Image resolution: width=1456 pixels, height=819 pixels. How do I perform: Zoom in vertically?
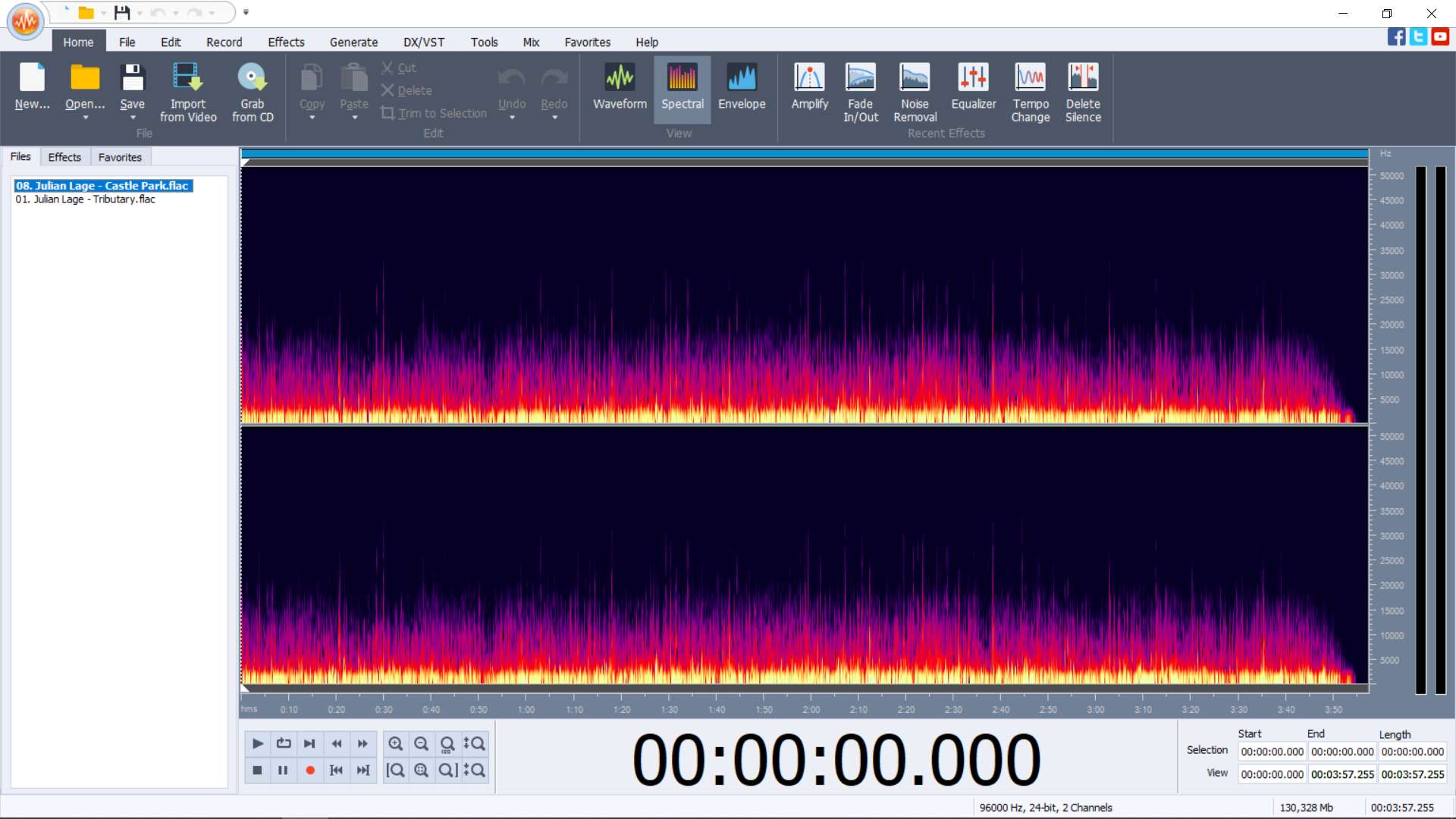(x=474, y=743)
